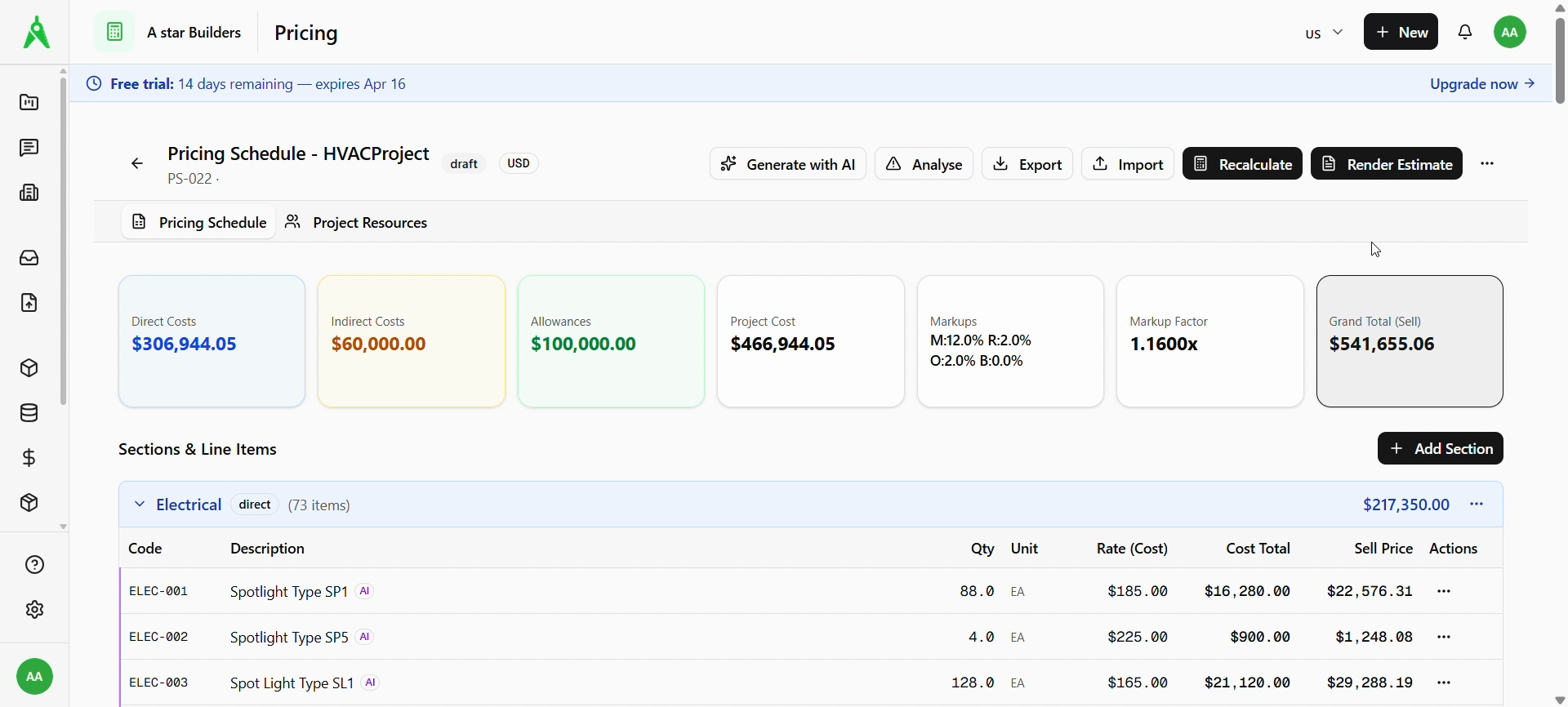Click the Upgrade now link

(1482, 84)
